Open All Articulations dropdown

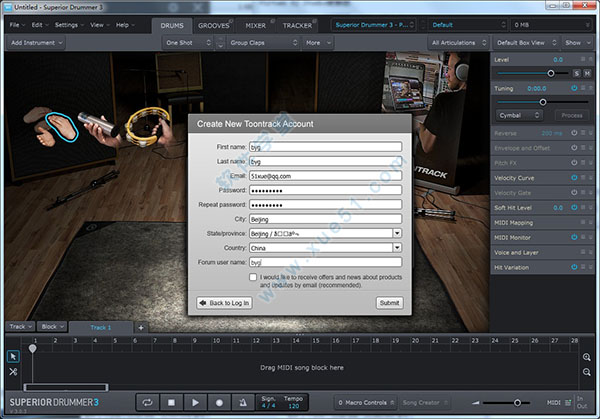(x=458, y=43)
